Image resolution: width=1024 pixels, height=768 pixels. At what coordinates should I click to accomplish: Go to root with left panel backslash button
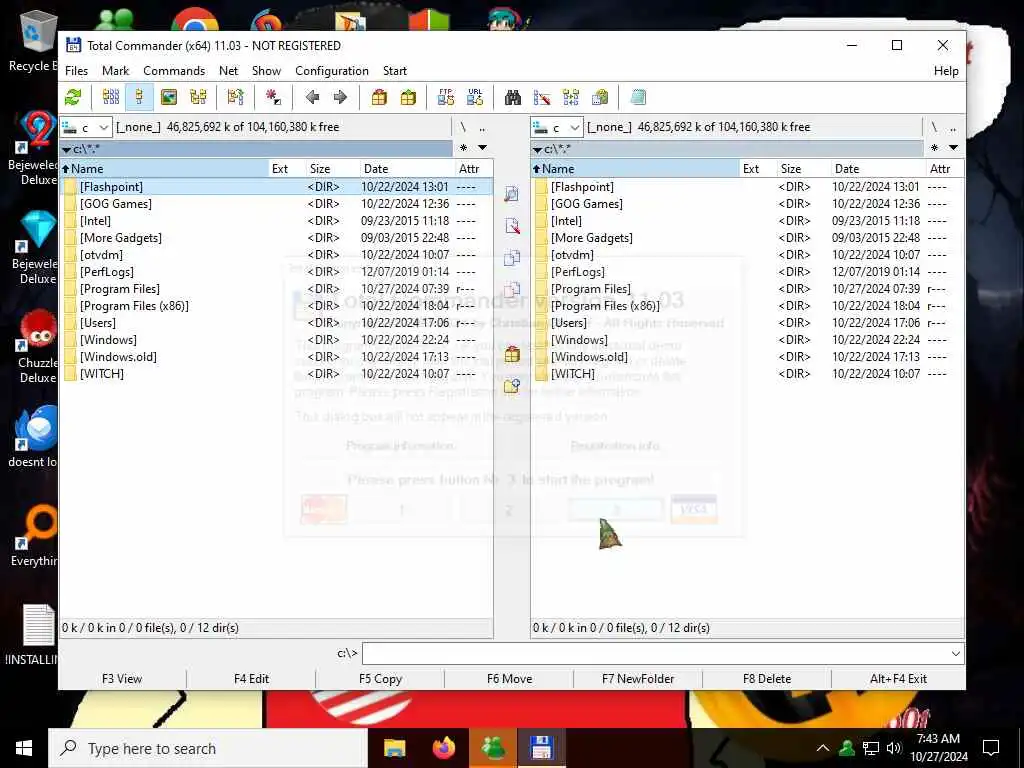point(463,127)
